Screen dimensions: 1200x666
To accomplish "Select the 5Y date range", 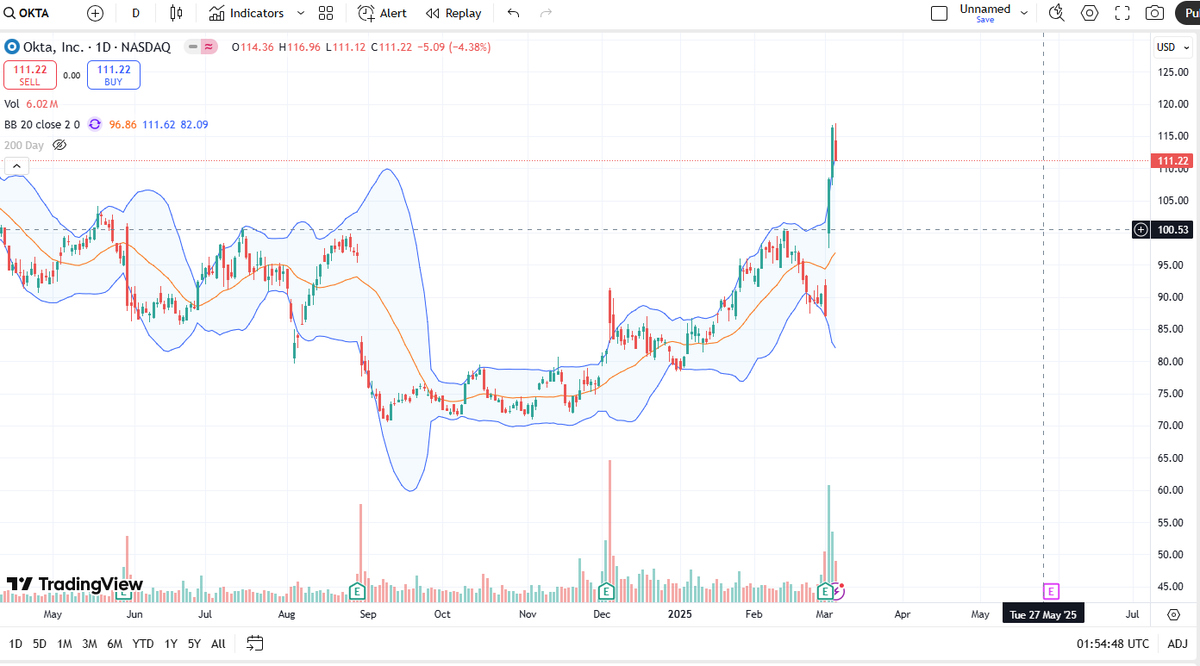I will [x=194, y=643].
